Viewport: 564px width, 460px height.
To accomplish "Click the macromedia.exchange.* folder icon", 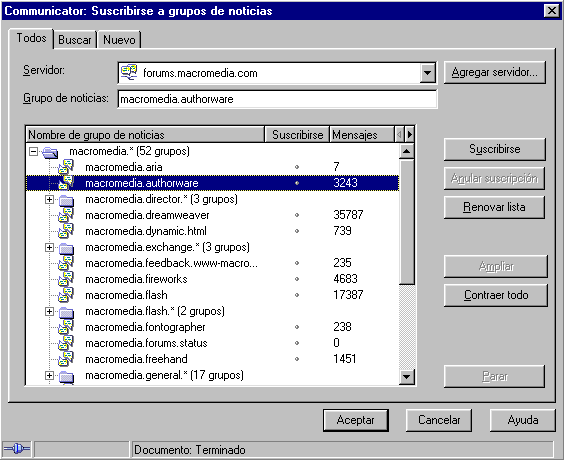I will 66,248.
